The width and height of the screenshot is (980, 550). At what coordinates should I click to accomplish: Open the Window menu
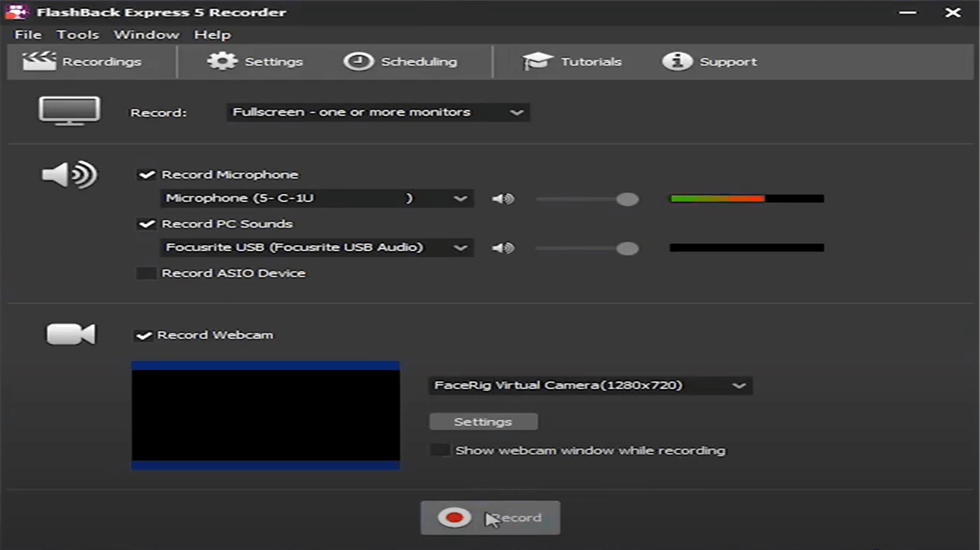coord(146,34)
